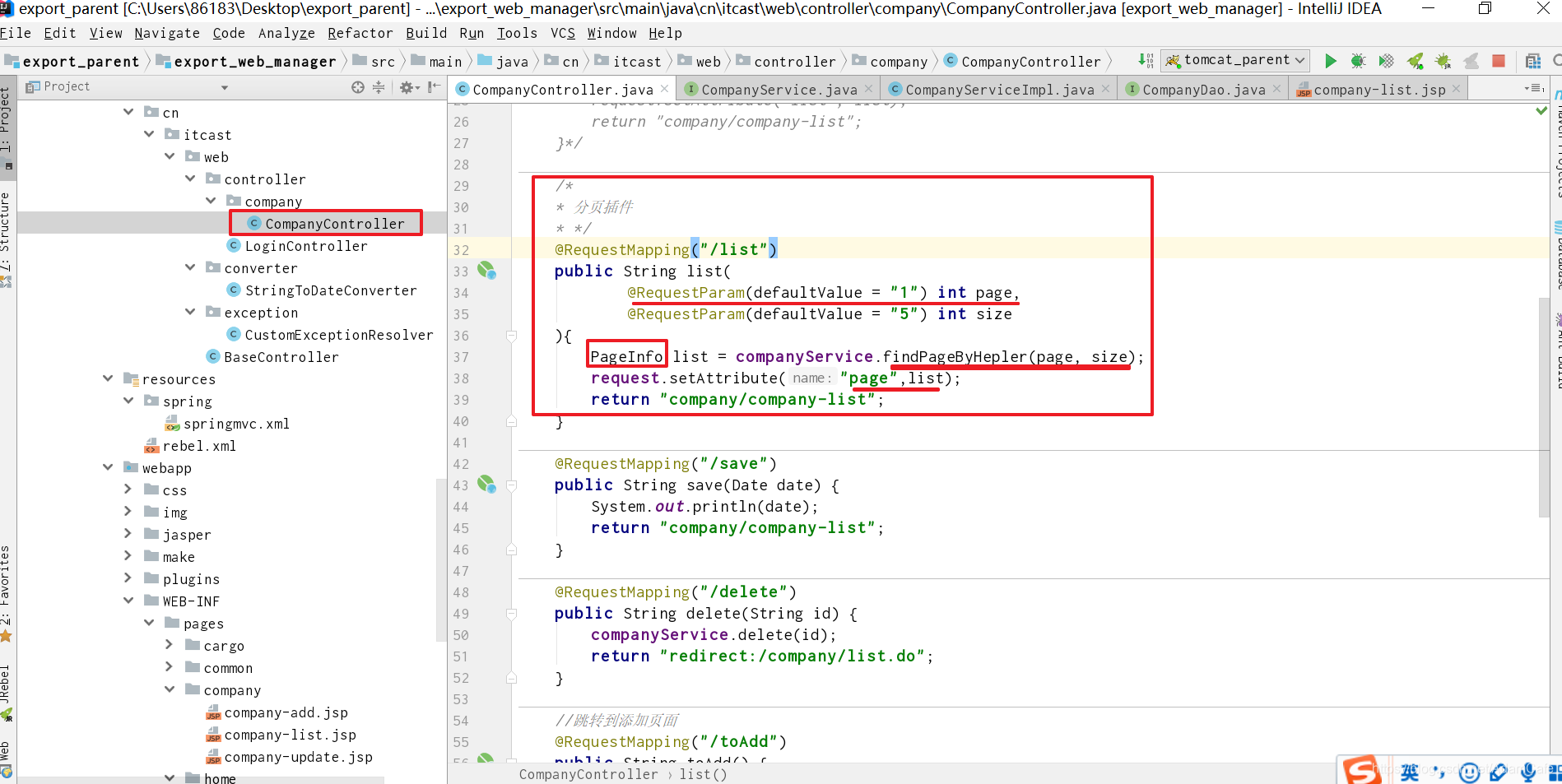Fold the list method at line 36
This screenshot has width=1562, height=784.
pos(511,336)
